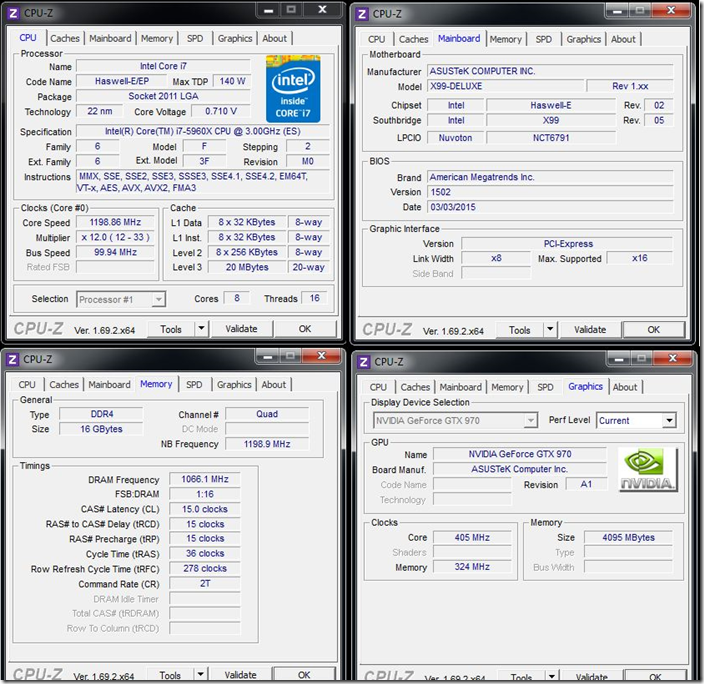Click Validate in the Mainboard window

[x=590, y=330]
